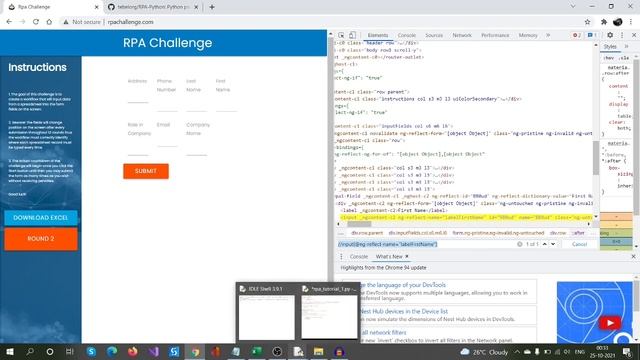This screenshot has height=360, width=640.
Task: Open 'the language of your DevTools' link
Action: (x=402, y=285)
